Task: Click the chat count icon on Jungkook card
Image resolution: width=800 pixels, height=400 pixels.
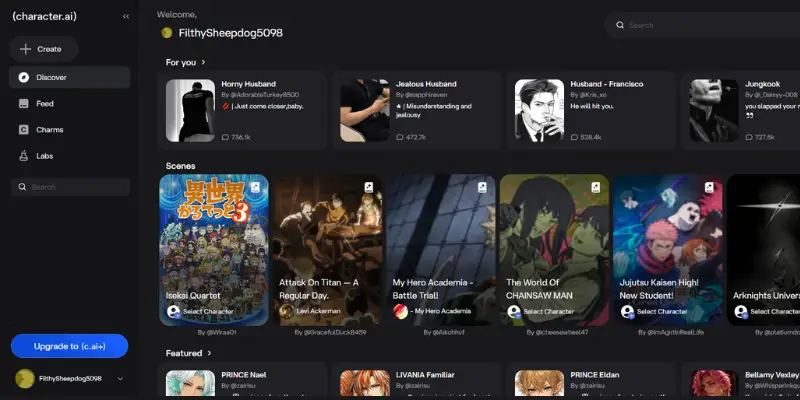Action: coord(748,137)
